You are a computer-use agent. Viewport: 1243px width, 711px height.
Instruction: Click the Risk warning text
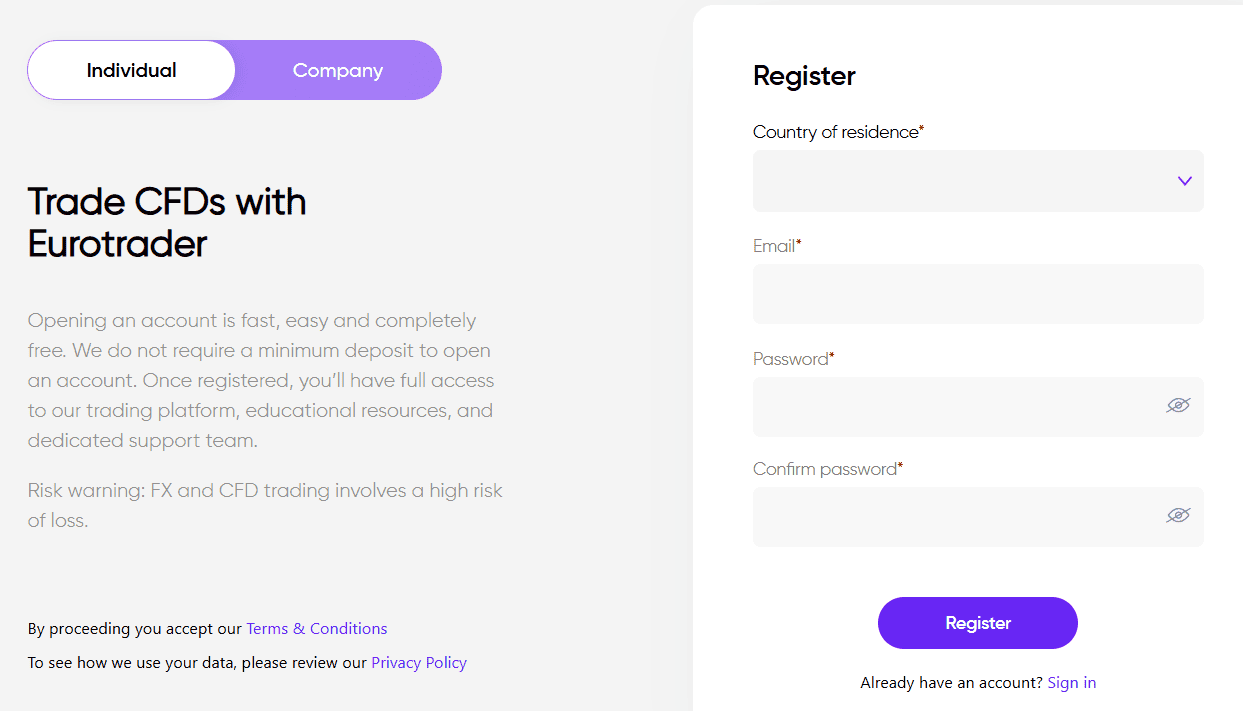pyautogui.click(x=265, y=505)
